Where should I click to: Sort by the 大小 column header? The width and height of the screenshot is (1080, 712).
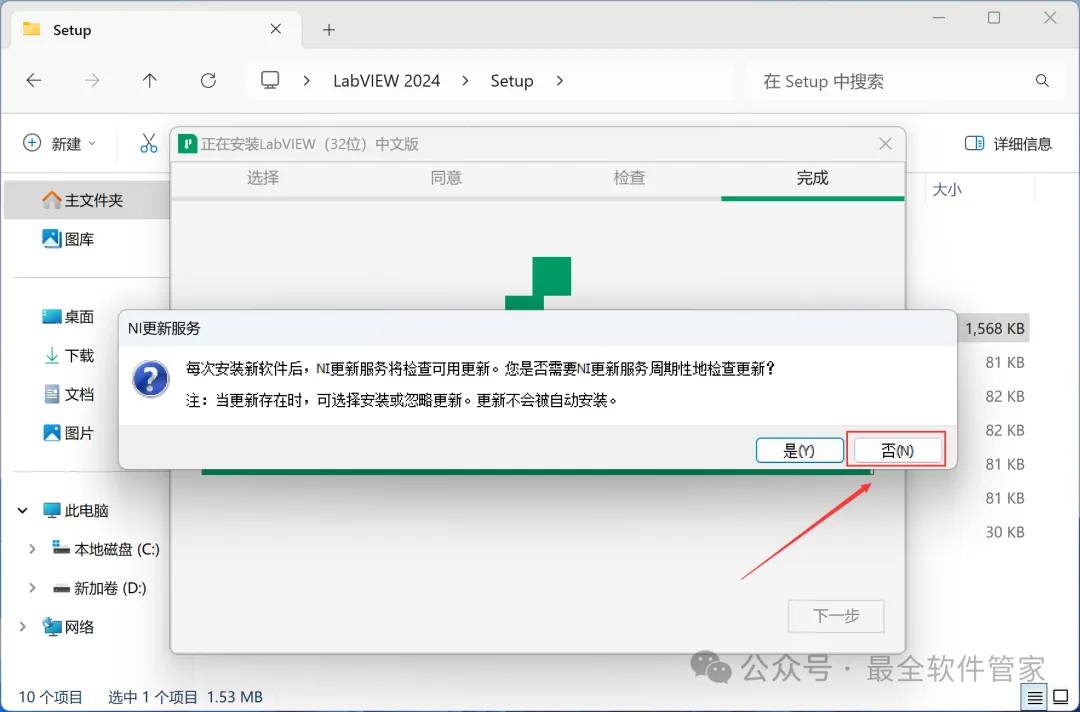pos(947,189)
